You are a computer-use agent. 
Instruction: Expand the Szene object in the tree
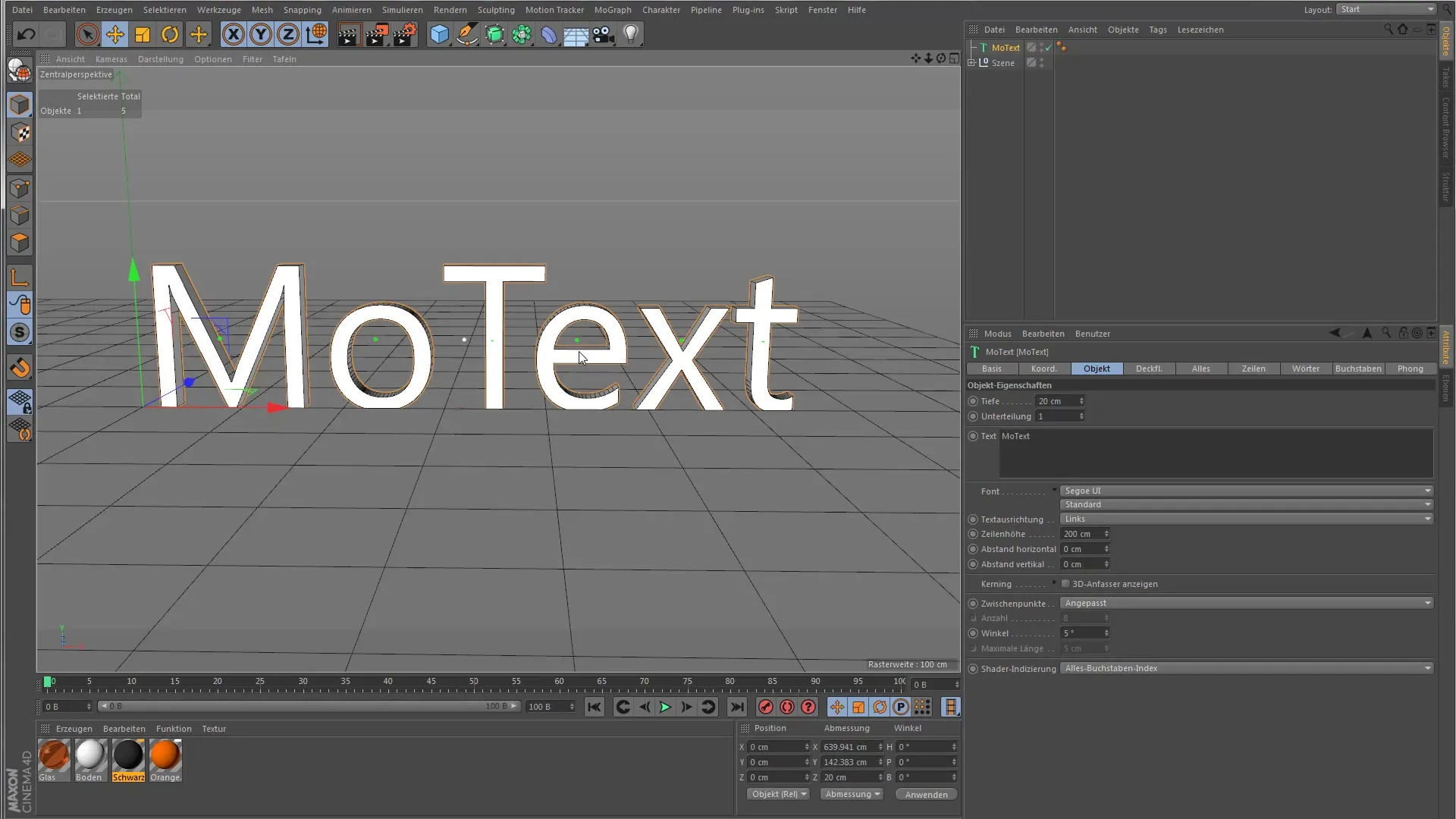pyautogui.click(x=971, y=63)
